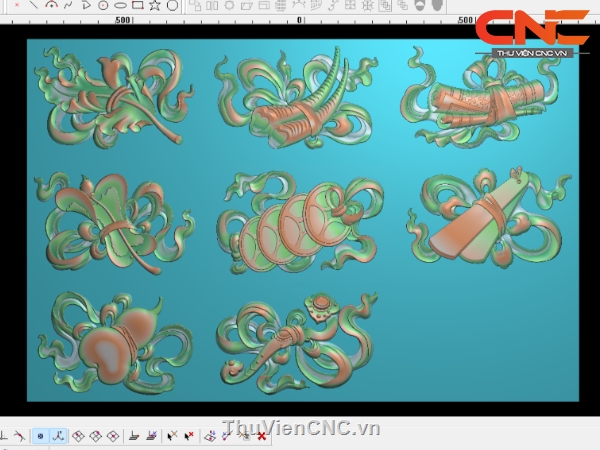Click the ThuVienCNC.vn watermark link

point(301,428)
